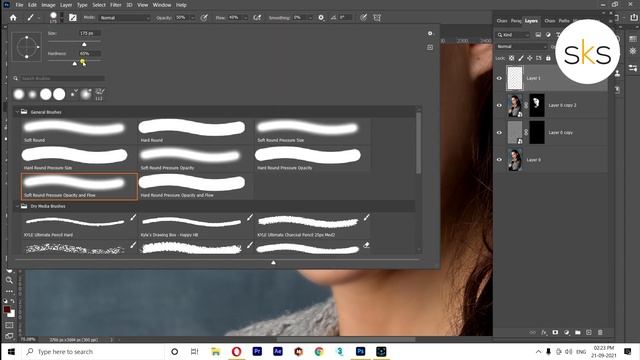The width and height of the screenshot is (640, 360).
Task: Collapse the Dry Media Brushes folder
Action: [x=17, y=206]
